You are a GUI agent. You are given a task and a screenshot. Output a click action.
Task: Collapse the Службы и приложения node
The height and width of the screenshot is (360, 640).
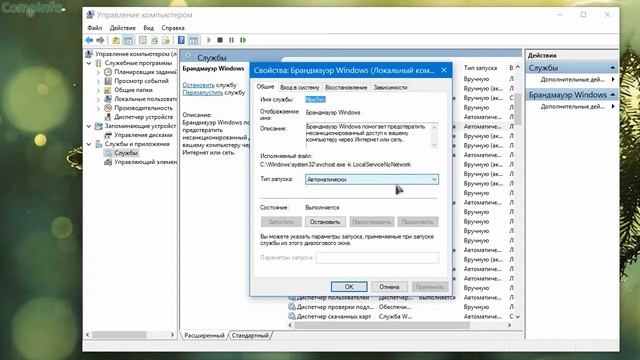89,144
